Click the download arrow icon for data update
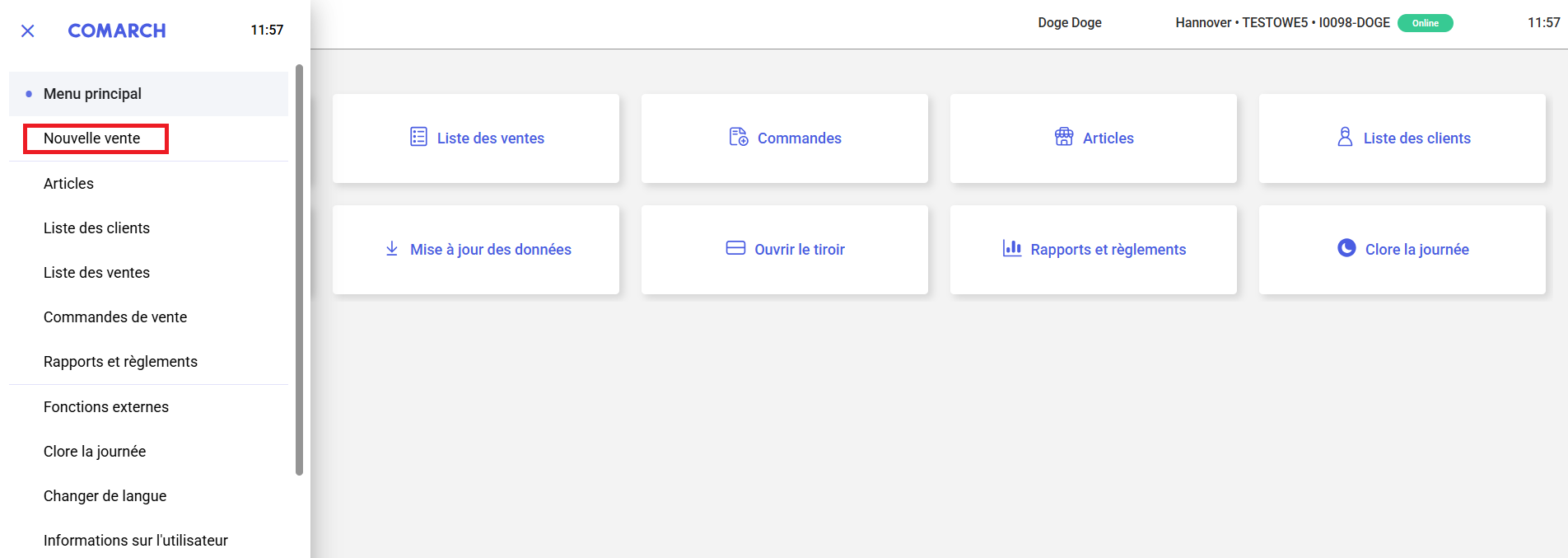Image resolution: width=1568 pixels, height=558 pixels. point(392,249)
